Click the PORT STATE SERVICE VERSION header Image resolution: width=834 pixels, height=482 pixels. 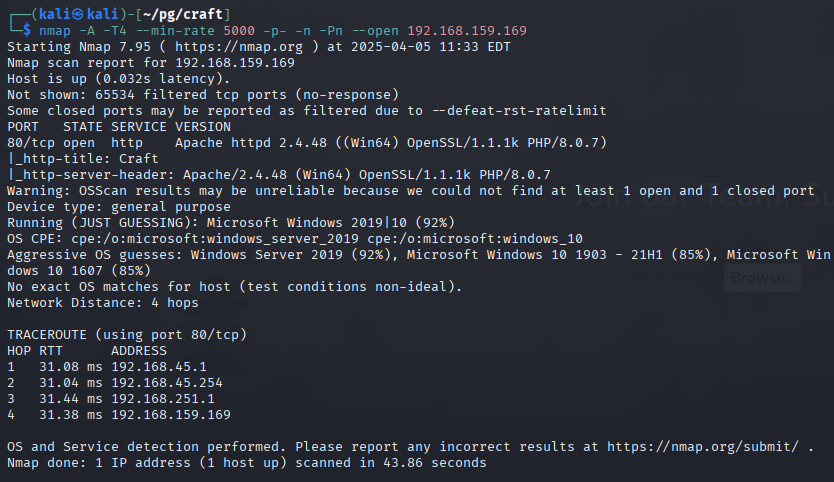coord(119,127)
